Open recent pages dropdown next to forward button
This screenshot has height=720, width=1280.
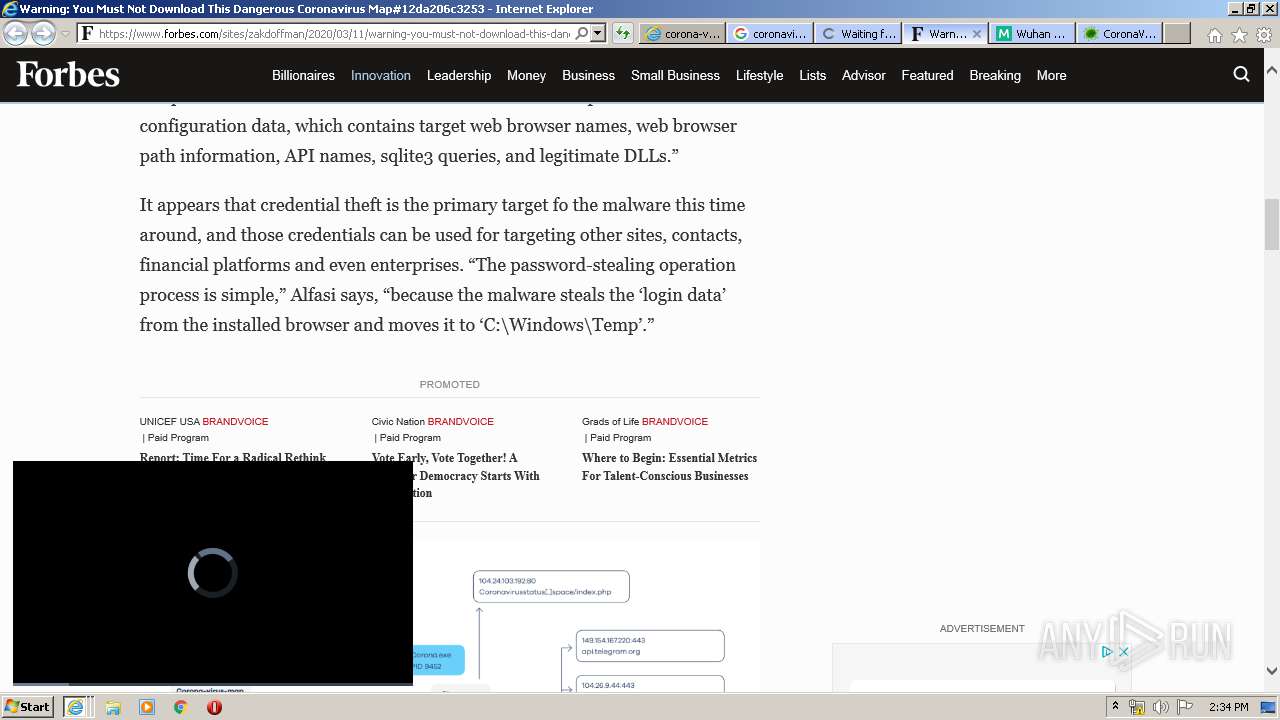(x=65, y=33)
